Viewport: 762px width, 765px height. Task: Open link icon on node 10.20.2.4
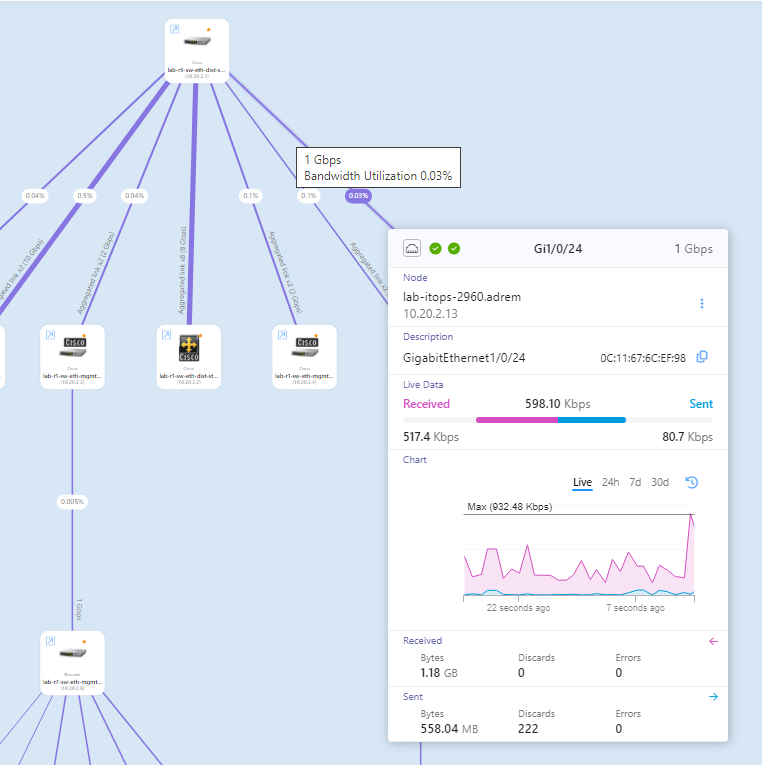tap(282, 335)
